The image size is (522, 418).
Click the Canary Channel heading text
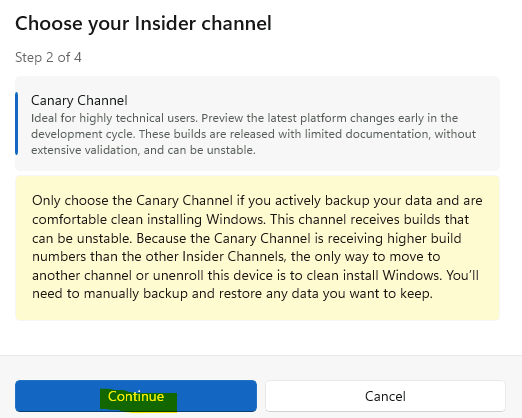(79, 100)
